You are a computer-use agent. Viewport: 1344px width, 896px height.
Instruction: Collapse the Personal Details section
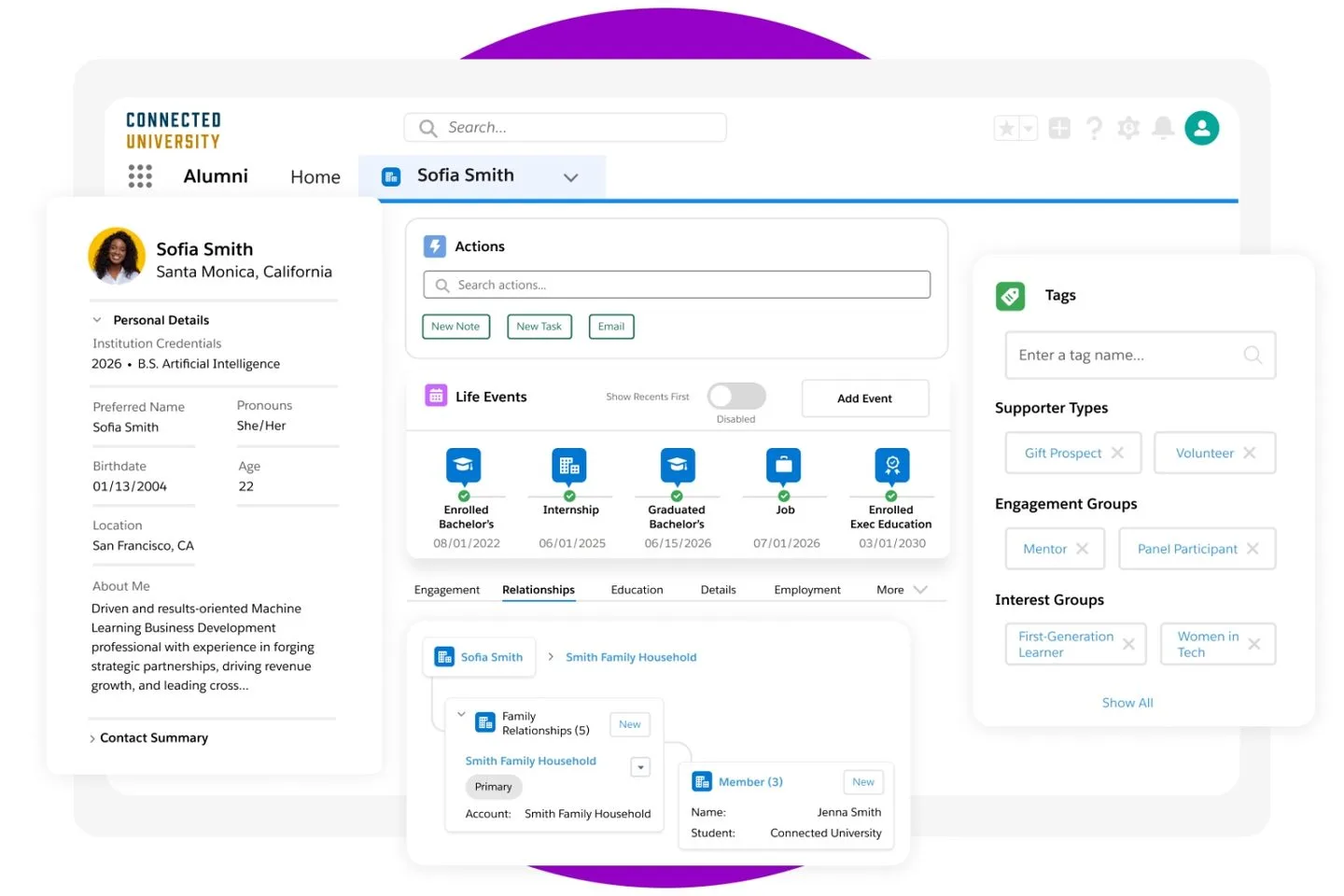click(97, 320)
